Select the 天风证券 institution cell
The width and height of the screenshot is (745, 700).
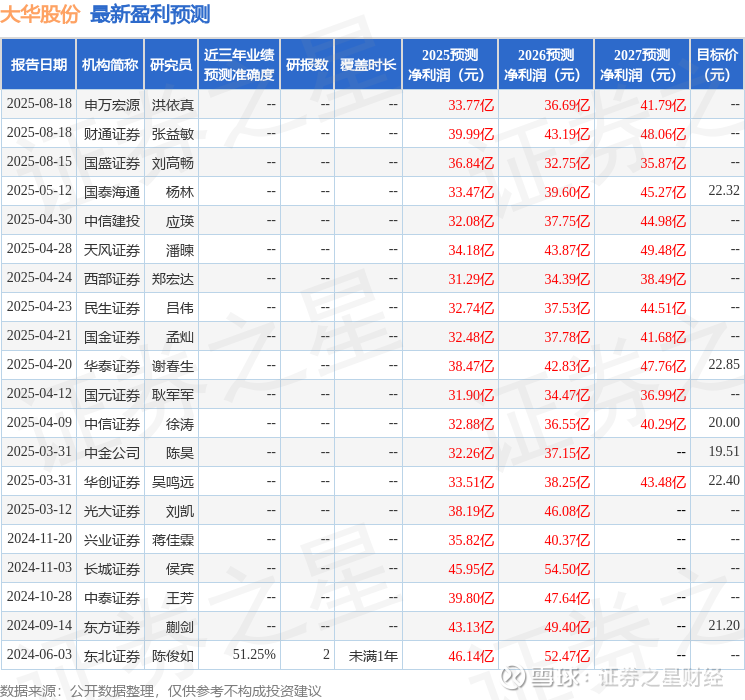[x=112, y=249]
